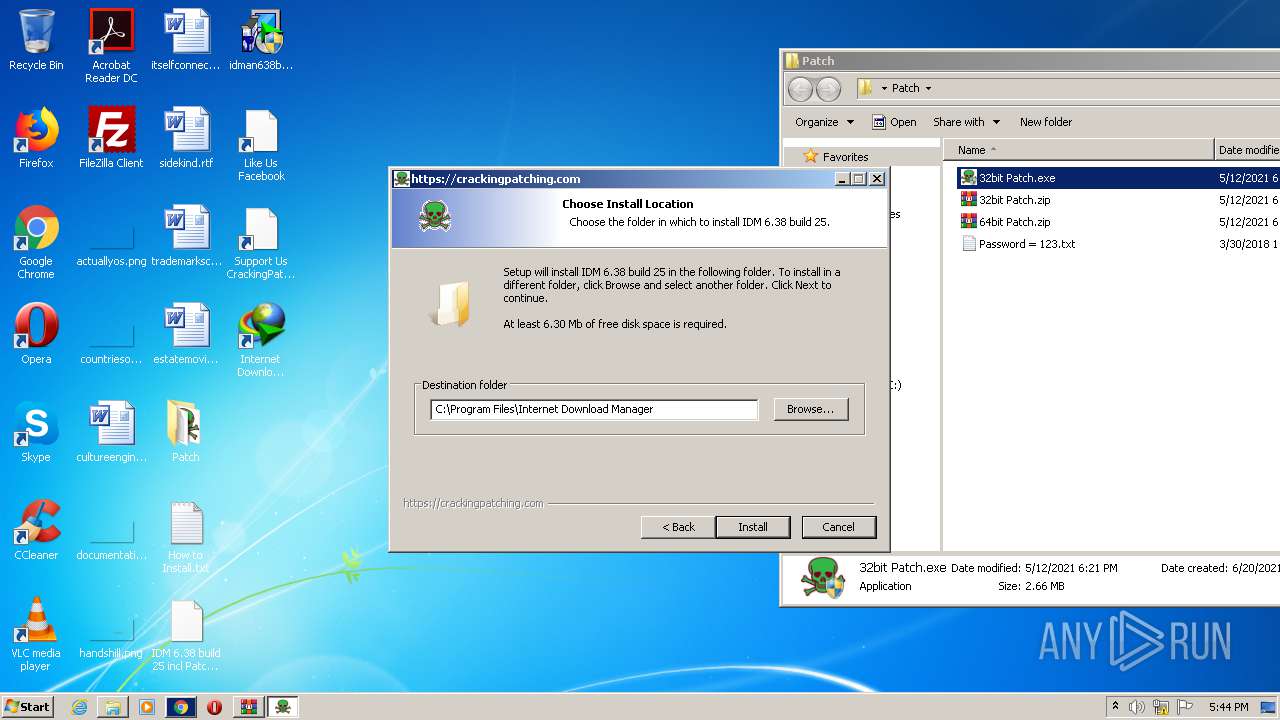Open FileZilla Client desktop shortcut
1280x720 pixels.
tap(111, 138)
